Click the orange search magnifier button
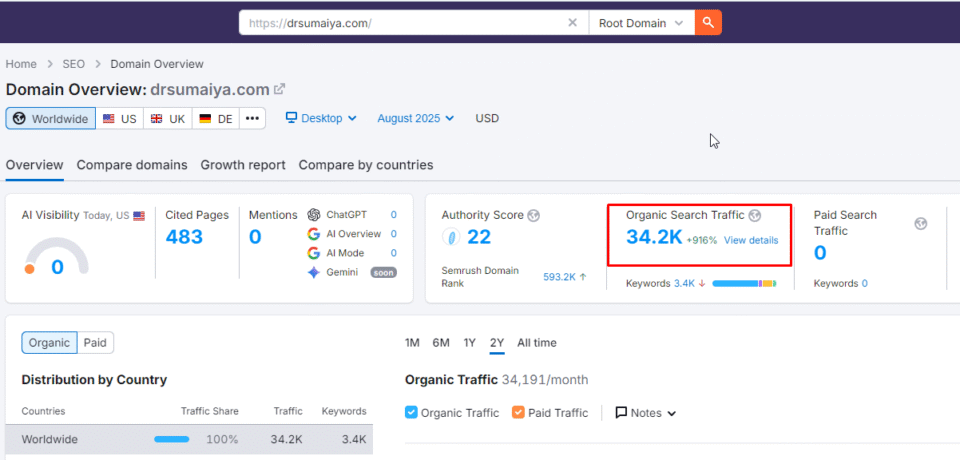 click(x=708, y=22)
